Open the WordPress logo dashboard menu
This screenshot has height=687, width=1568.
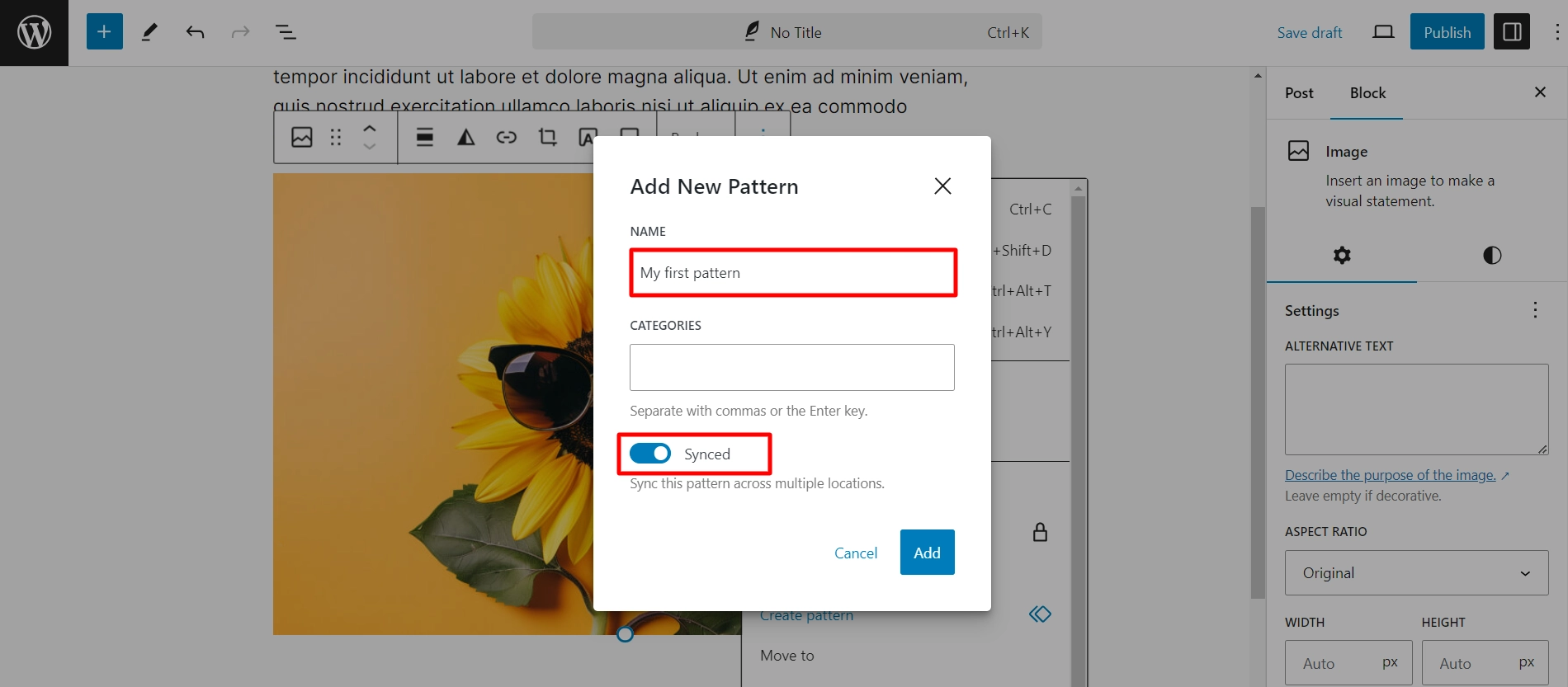(34, 33)
